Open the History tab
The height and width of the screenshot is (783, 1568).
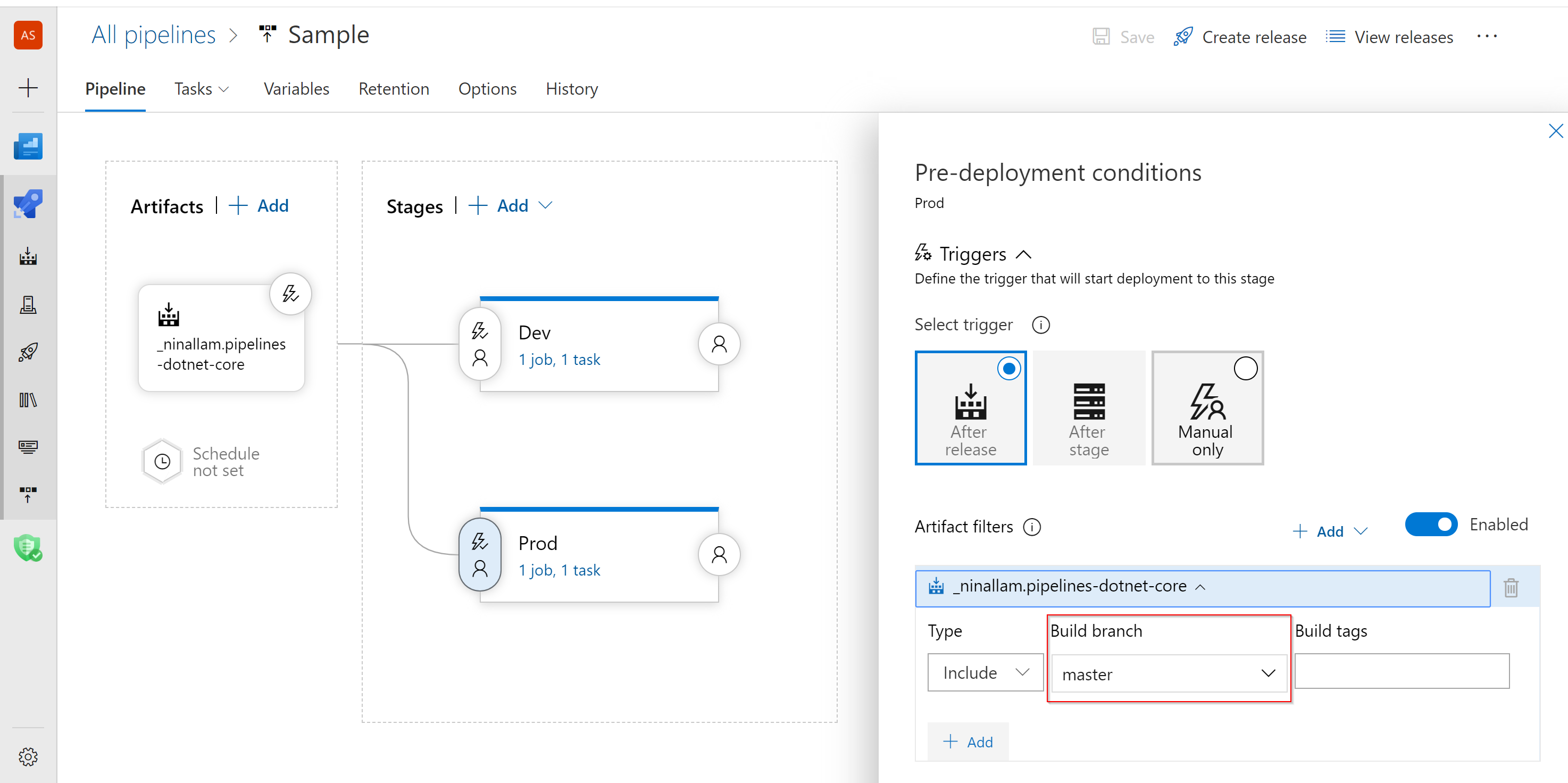[x=572, y=89]
